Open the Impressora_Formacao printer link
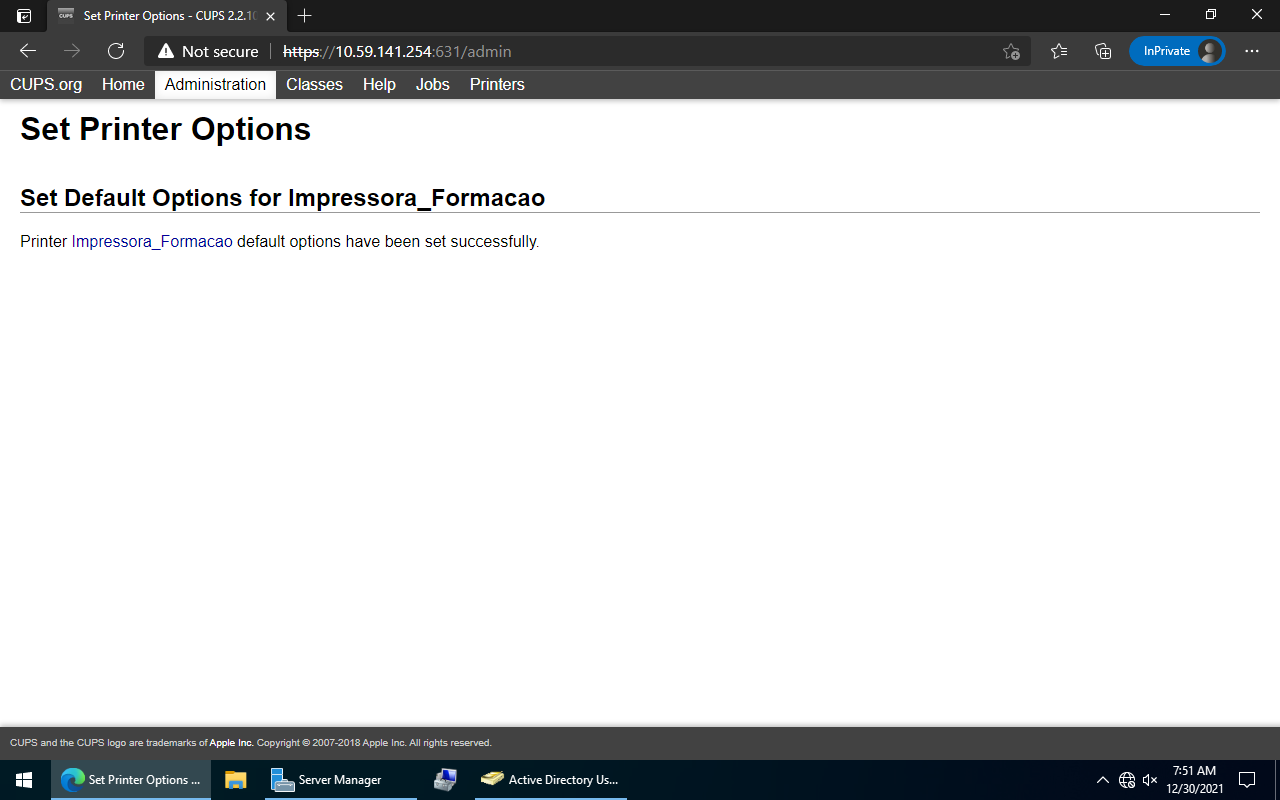1280x800 pixels. coord(152,241)
